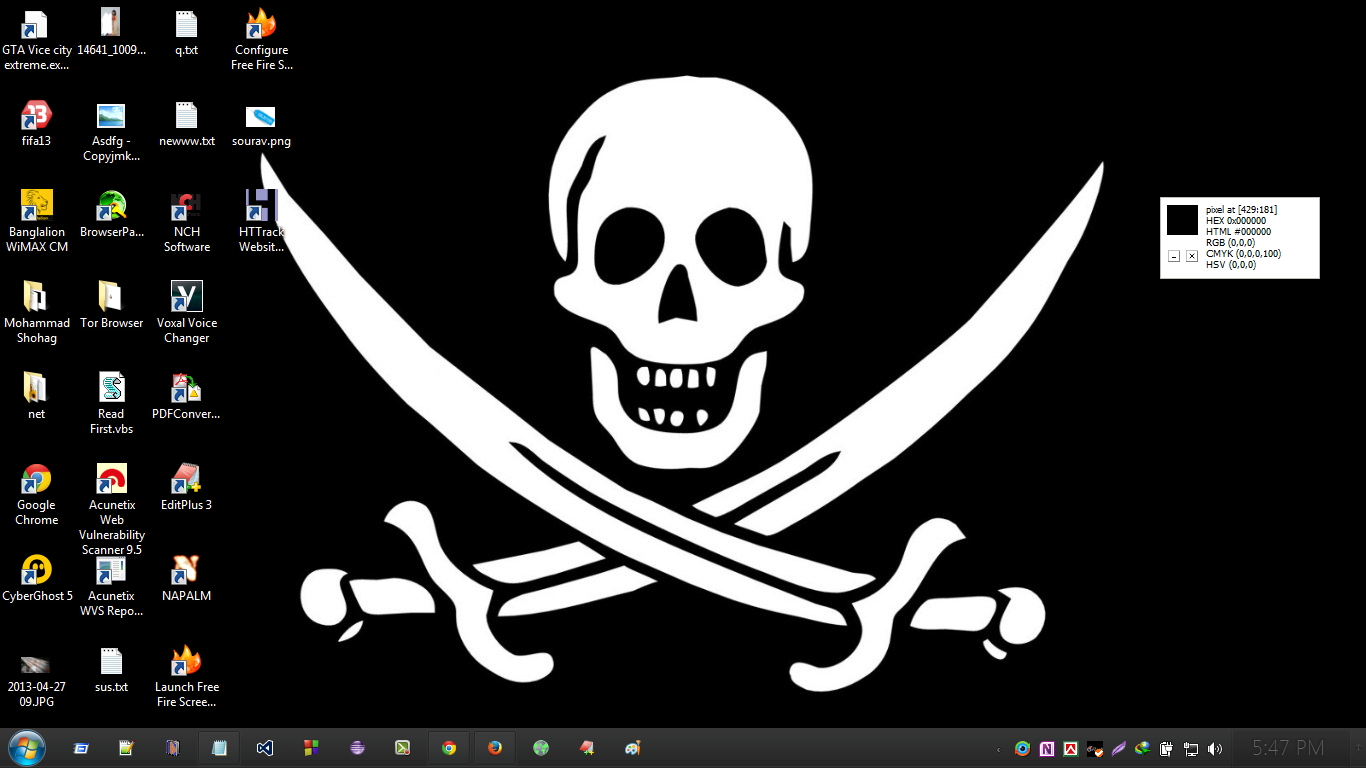Click the green globe taskbar icon
This screenshot has width=1366, height=768.
pyautogui.click(x=541, y=748)
